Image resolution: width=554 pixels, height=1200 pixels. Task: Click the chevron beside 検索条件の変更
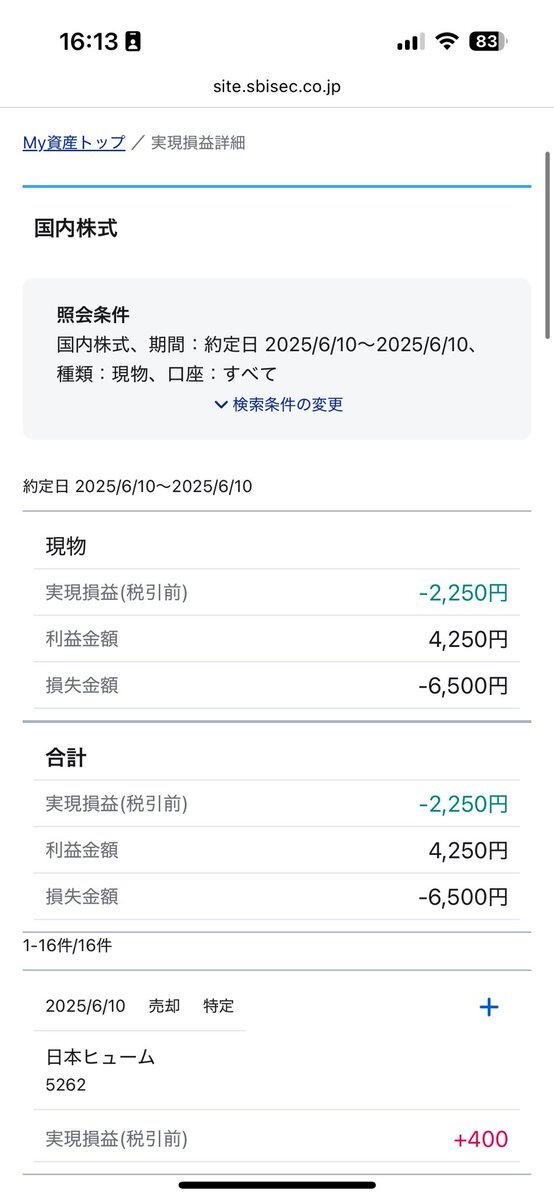pyautogui.click(x=221, y=405)
